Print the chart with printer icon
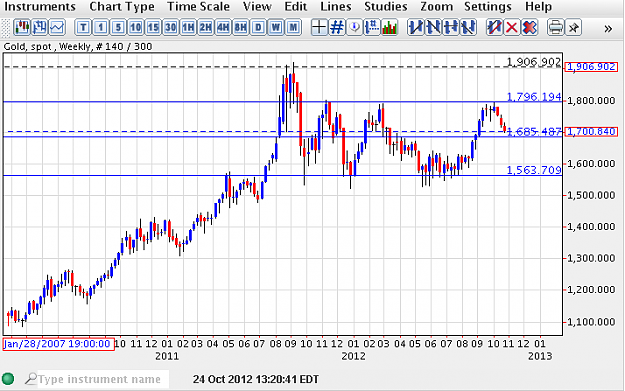Viewport: 625px width, 391px height. click(x=556, y=28)
